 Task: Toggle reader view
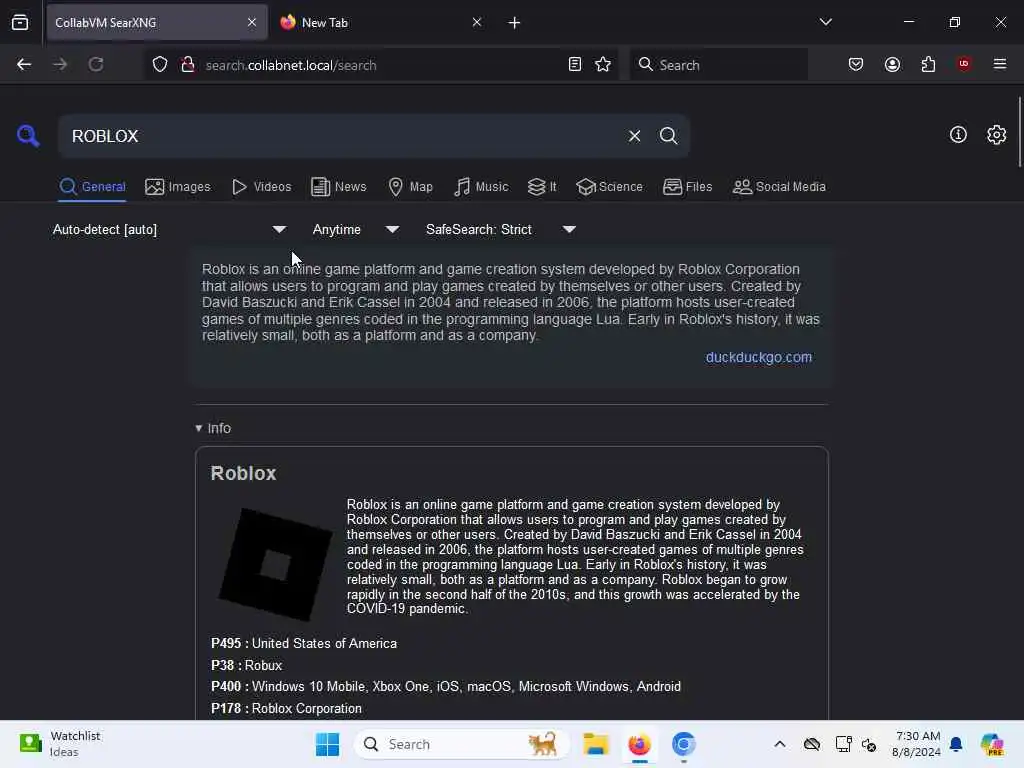(575, 65)
